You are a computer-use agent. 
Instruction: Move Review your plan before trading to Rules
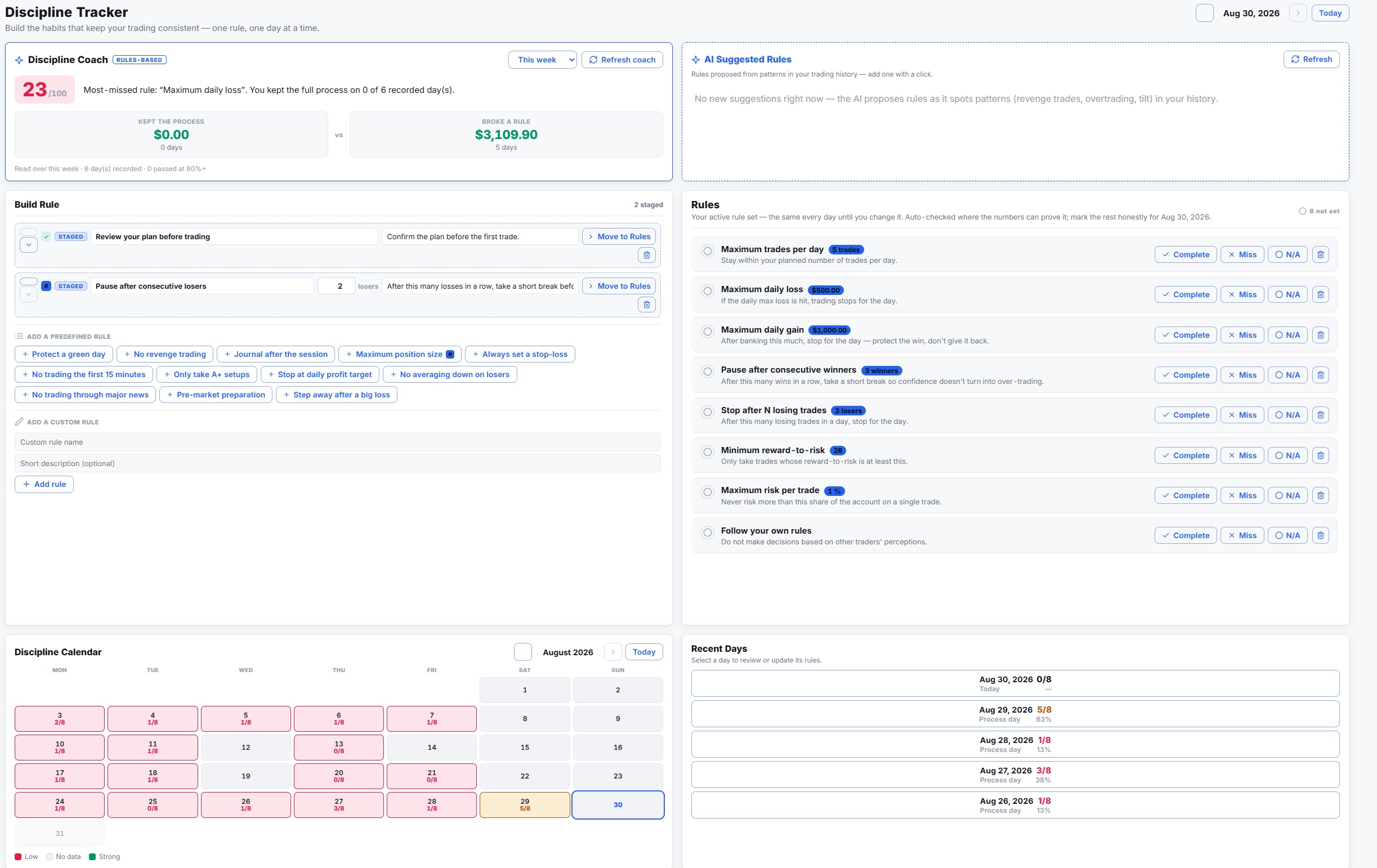(619, 236)
